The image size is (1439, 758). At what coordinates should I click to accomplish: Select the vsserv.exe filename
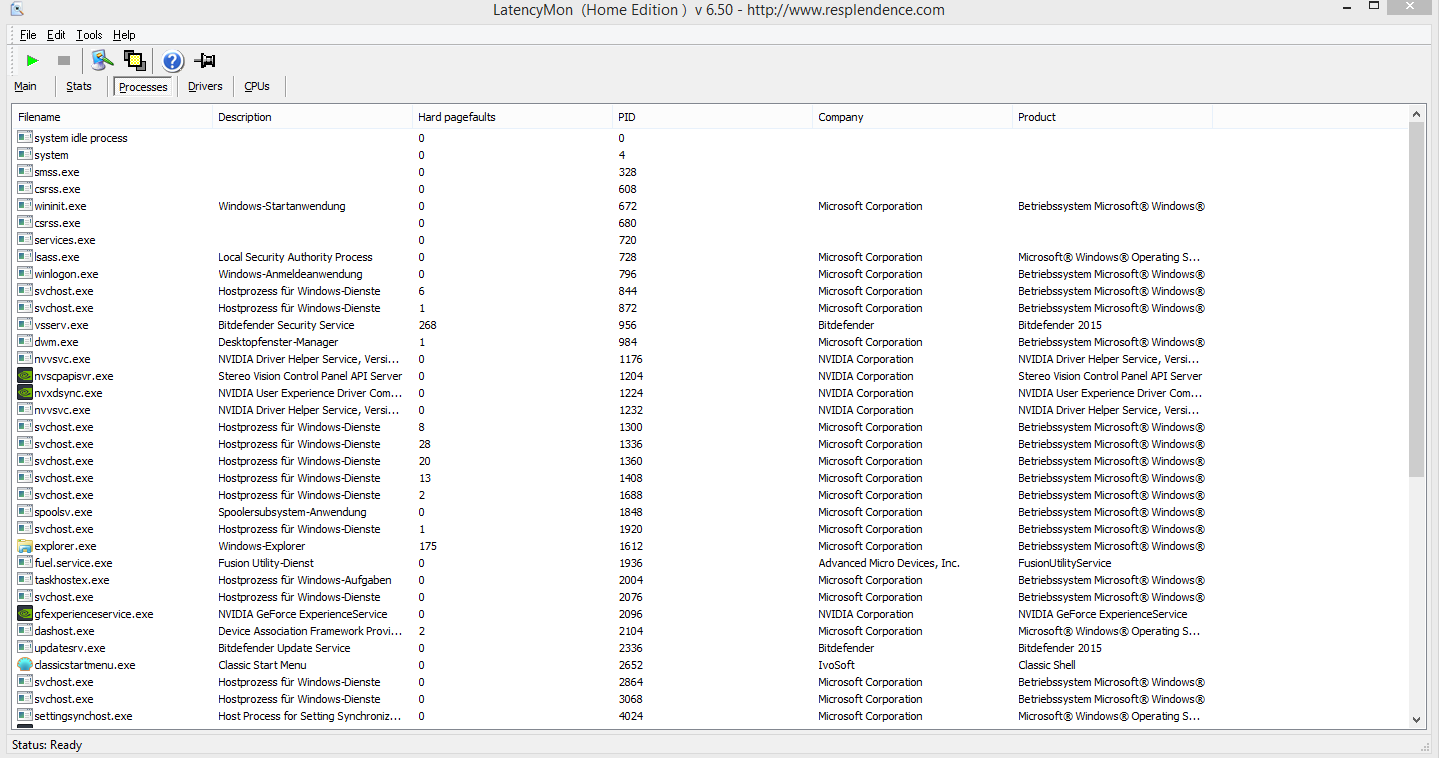[x=61, y=325]
